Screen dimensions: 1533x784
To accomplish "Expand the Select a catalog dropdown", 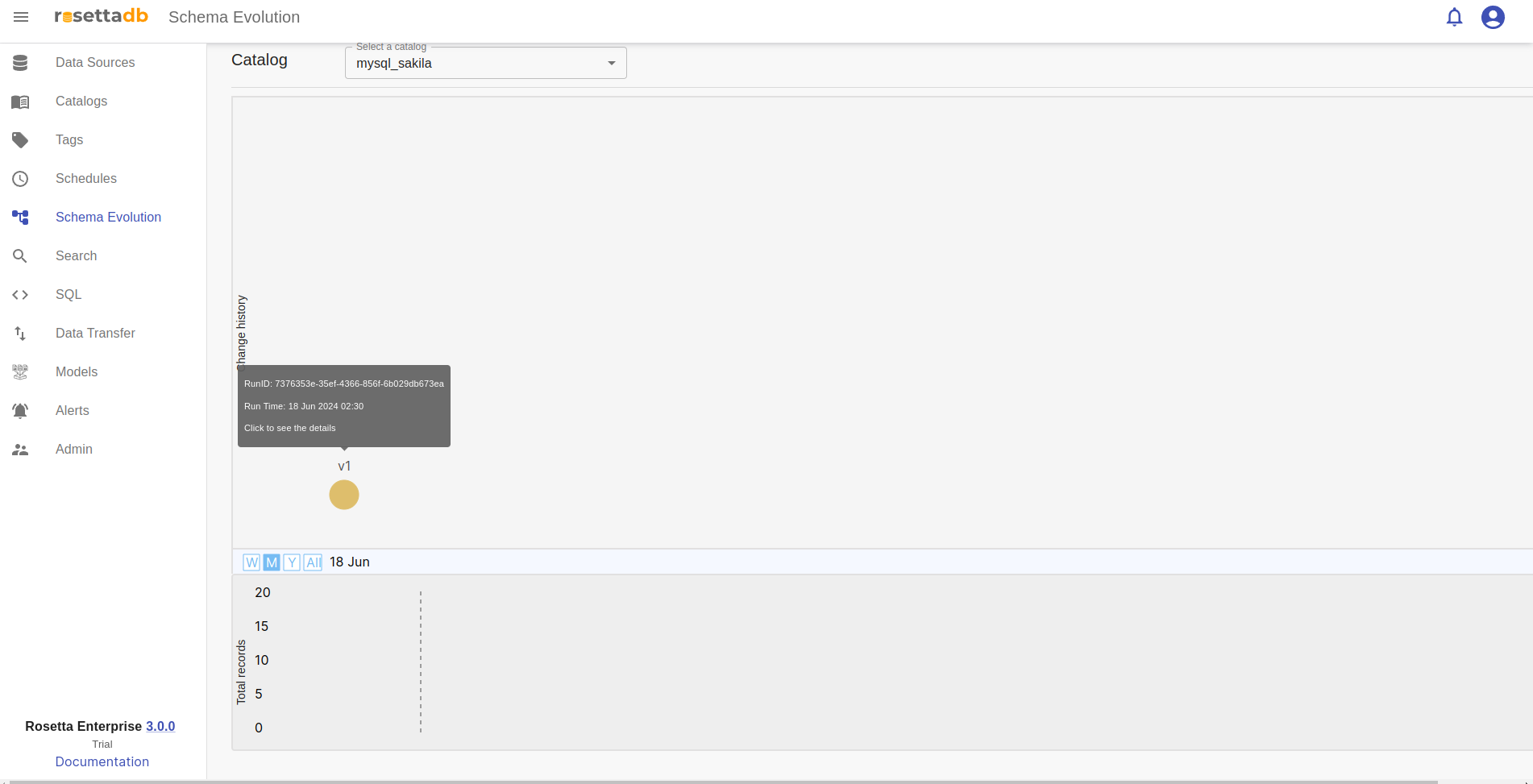I will coord(485,63).
